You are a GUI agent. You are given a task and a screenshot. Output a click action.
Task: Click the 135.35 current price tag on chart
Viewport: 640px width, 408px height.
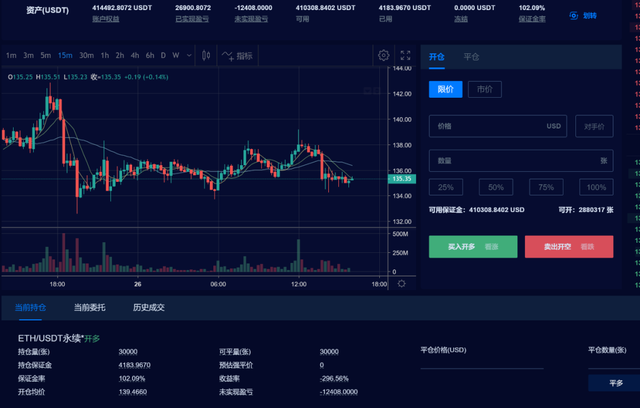click(402, 179)
